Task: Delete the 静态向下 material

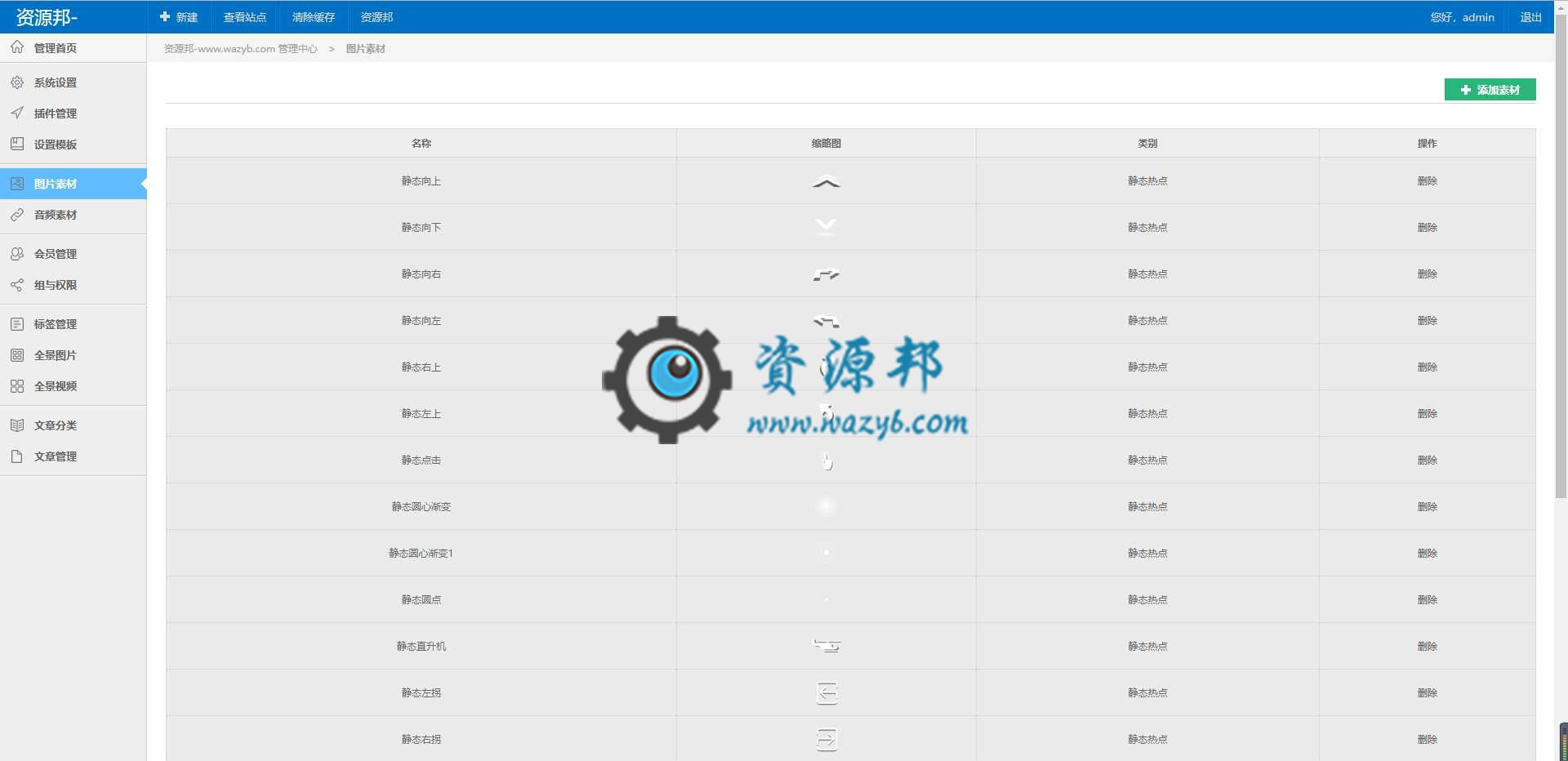Action: tap(1427, 228)
